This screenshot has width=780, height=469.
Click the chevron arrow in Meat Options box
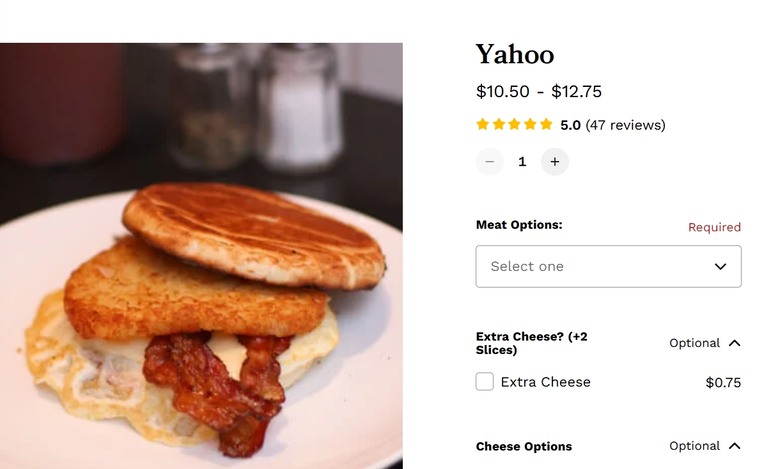tap(720, 267)
